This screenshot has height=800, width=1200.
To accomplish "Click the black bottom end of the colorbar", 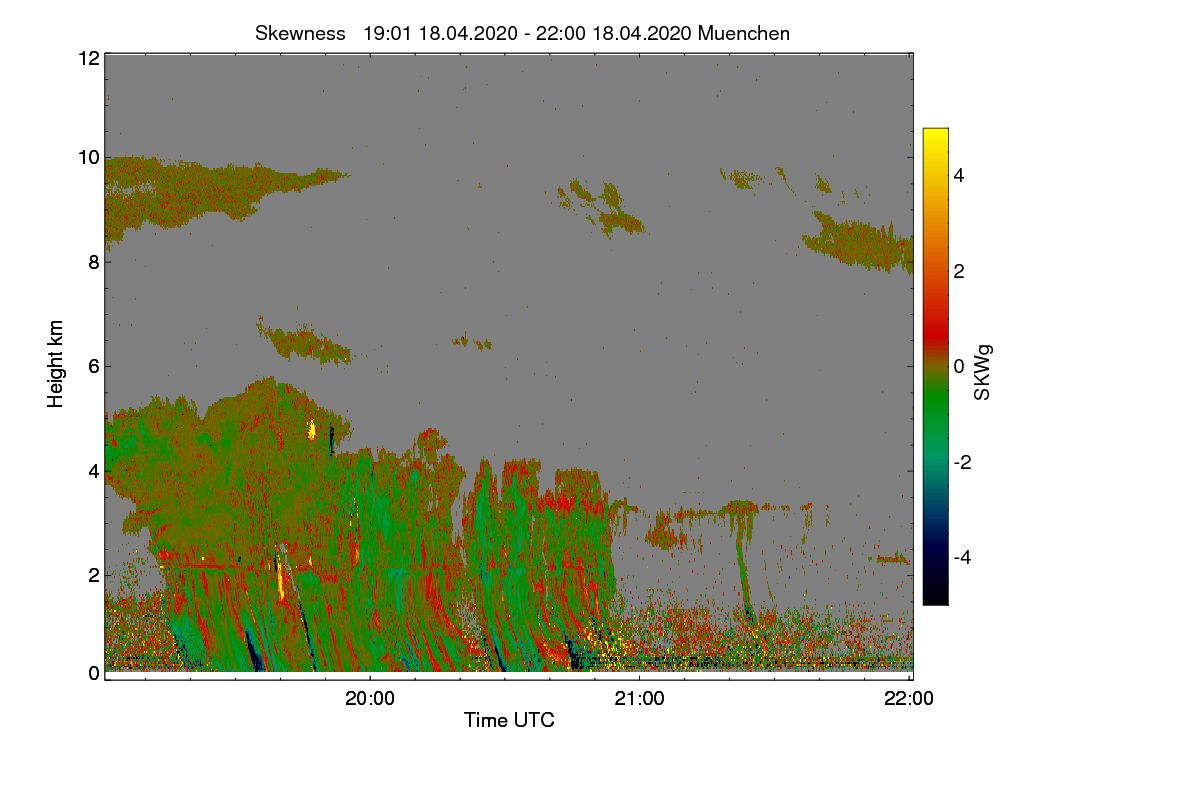I will click(x=935, y=596).
